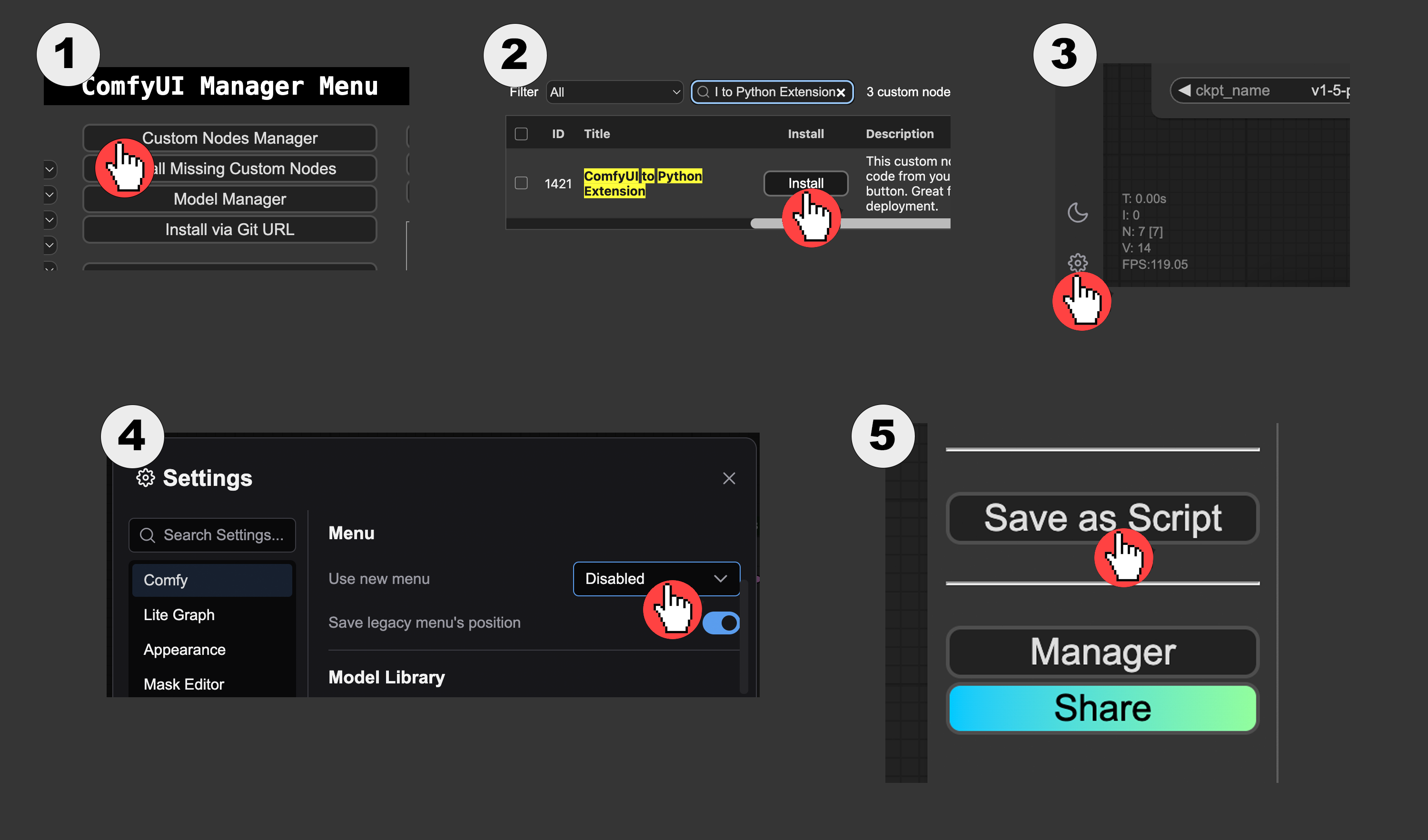1428x840 pixels.
Task: Close the Settings dialog
Action: coord(729,478)
